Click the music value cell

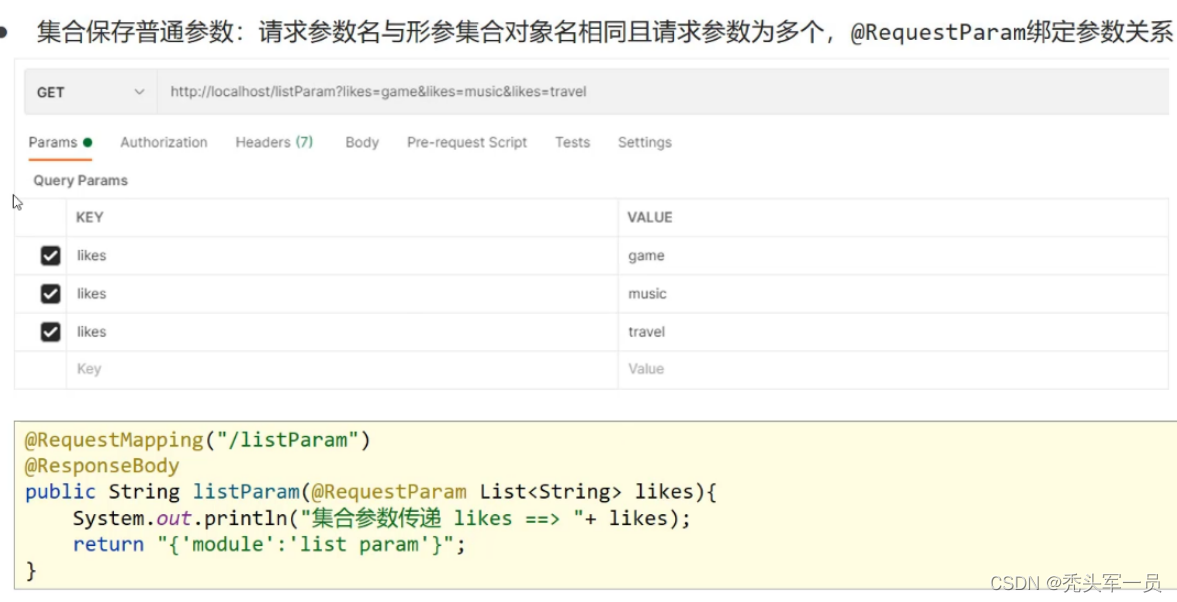[890, 294]
